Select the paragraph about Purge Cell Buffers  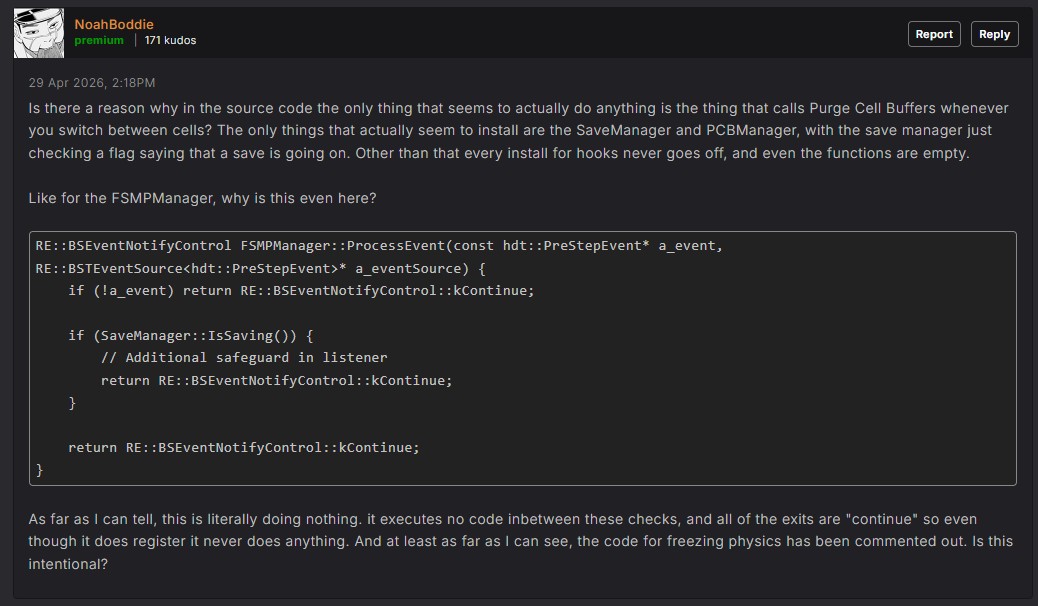point(518,130)
